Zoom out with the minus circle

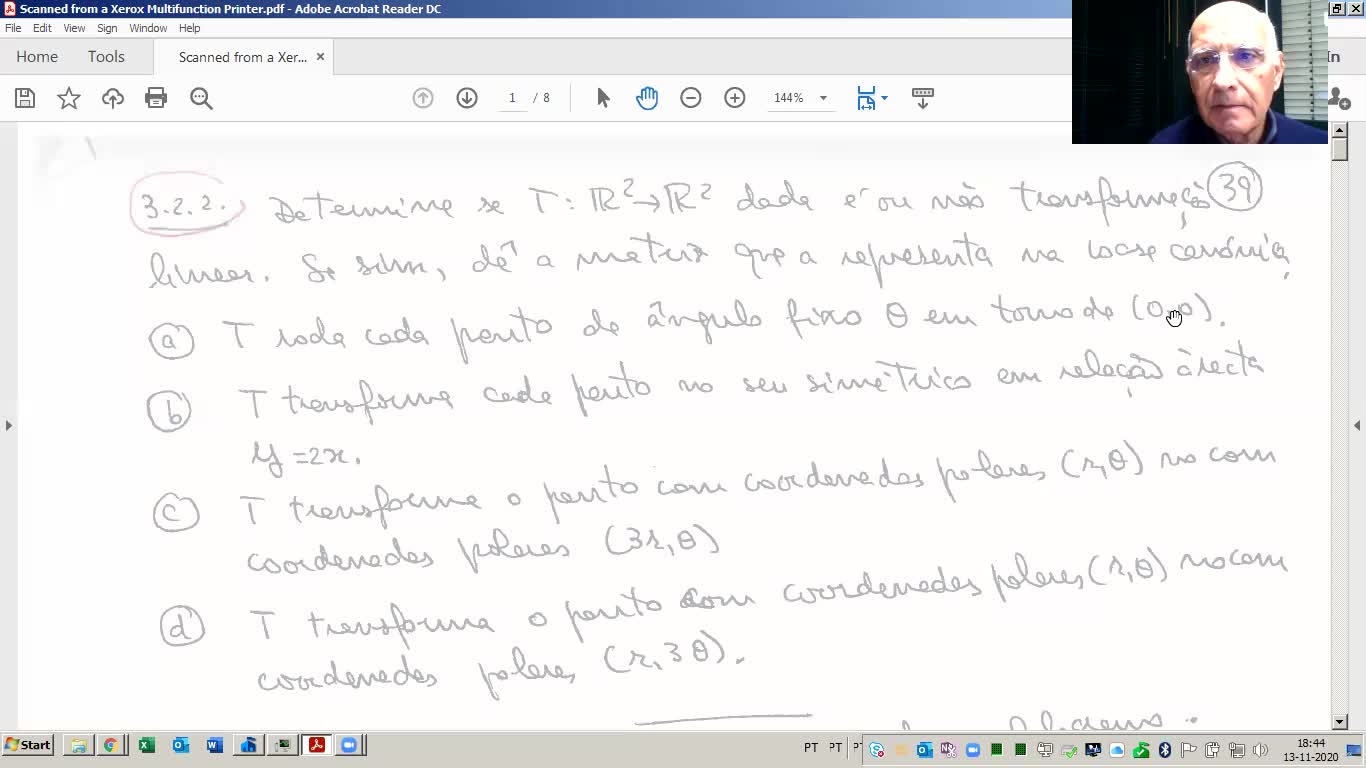691,98
